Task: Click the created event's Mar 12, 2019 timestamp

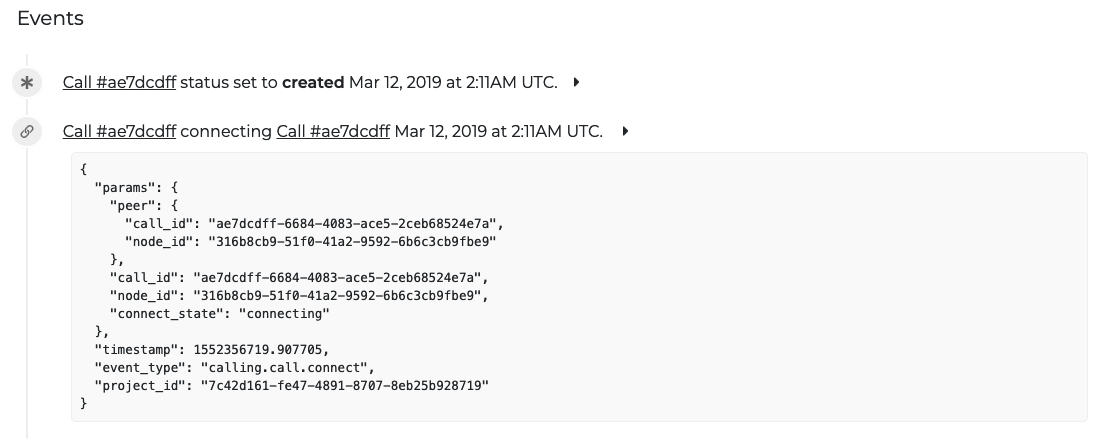Action: point(453,82)
